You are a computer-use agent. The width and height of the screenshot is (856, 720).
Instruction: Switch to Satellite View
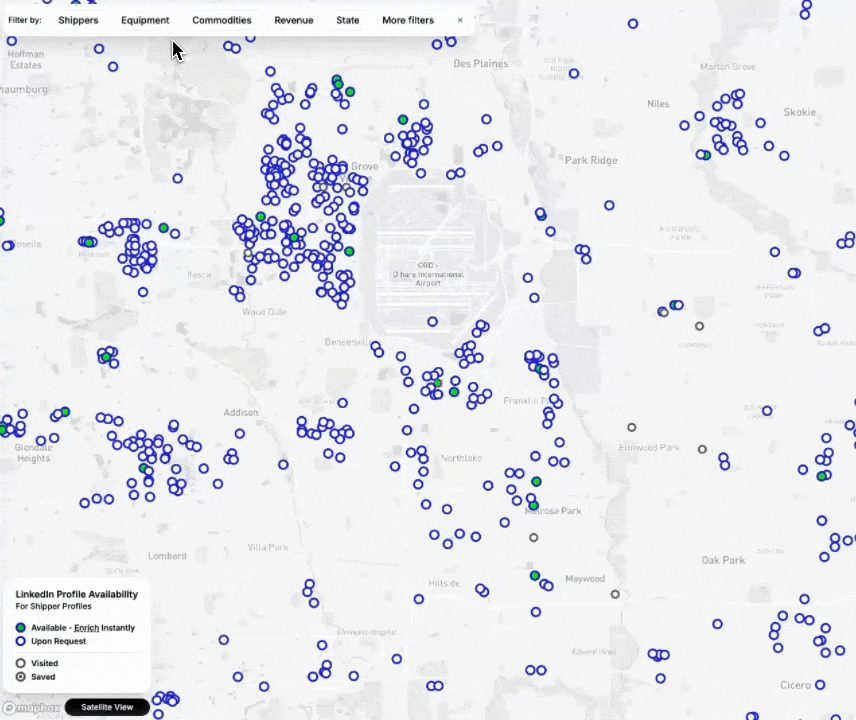[106, 707]
